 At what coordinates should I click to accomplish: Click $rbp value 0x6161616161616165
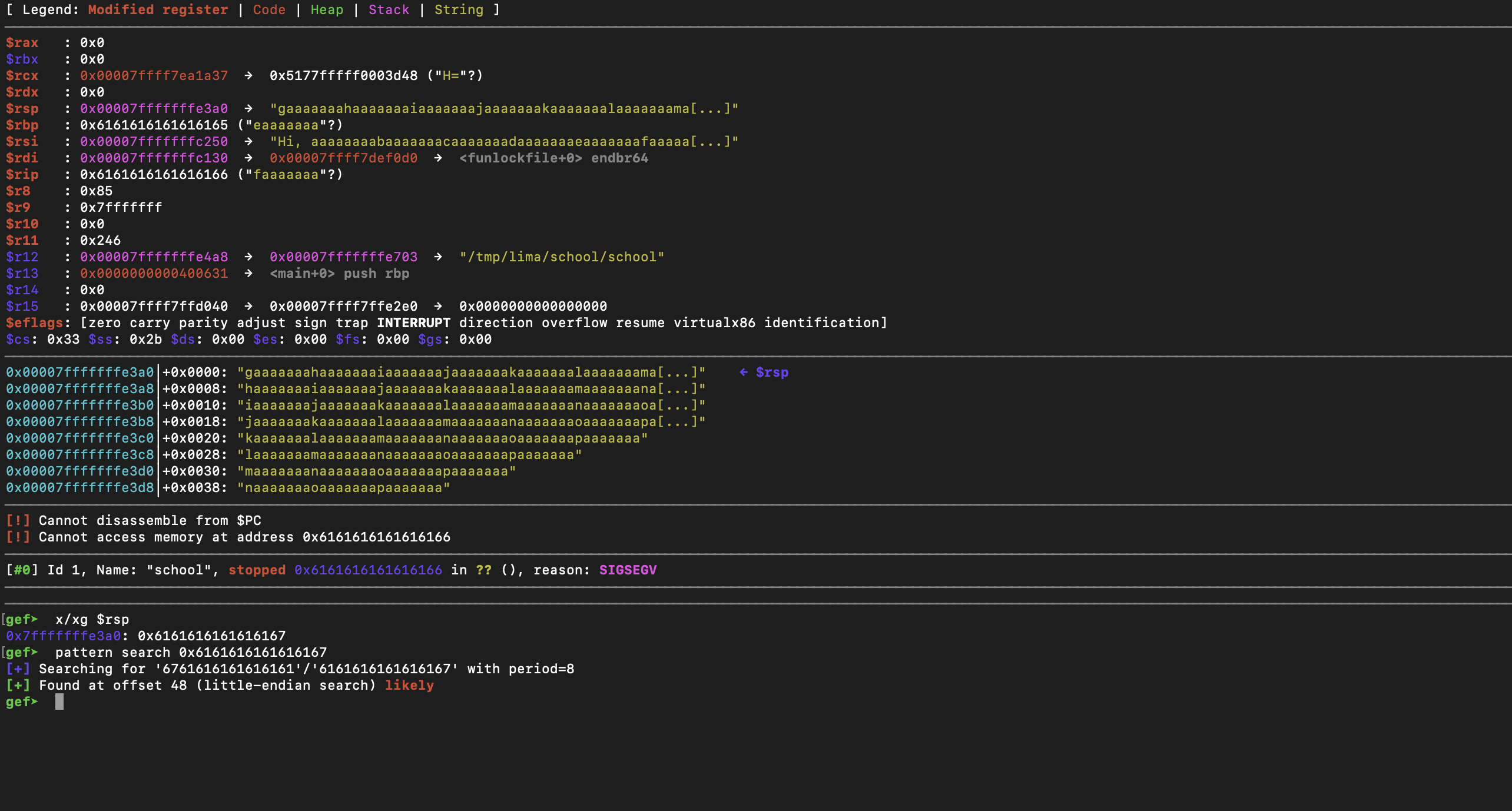coord(154,125)
